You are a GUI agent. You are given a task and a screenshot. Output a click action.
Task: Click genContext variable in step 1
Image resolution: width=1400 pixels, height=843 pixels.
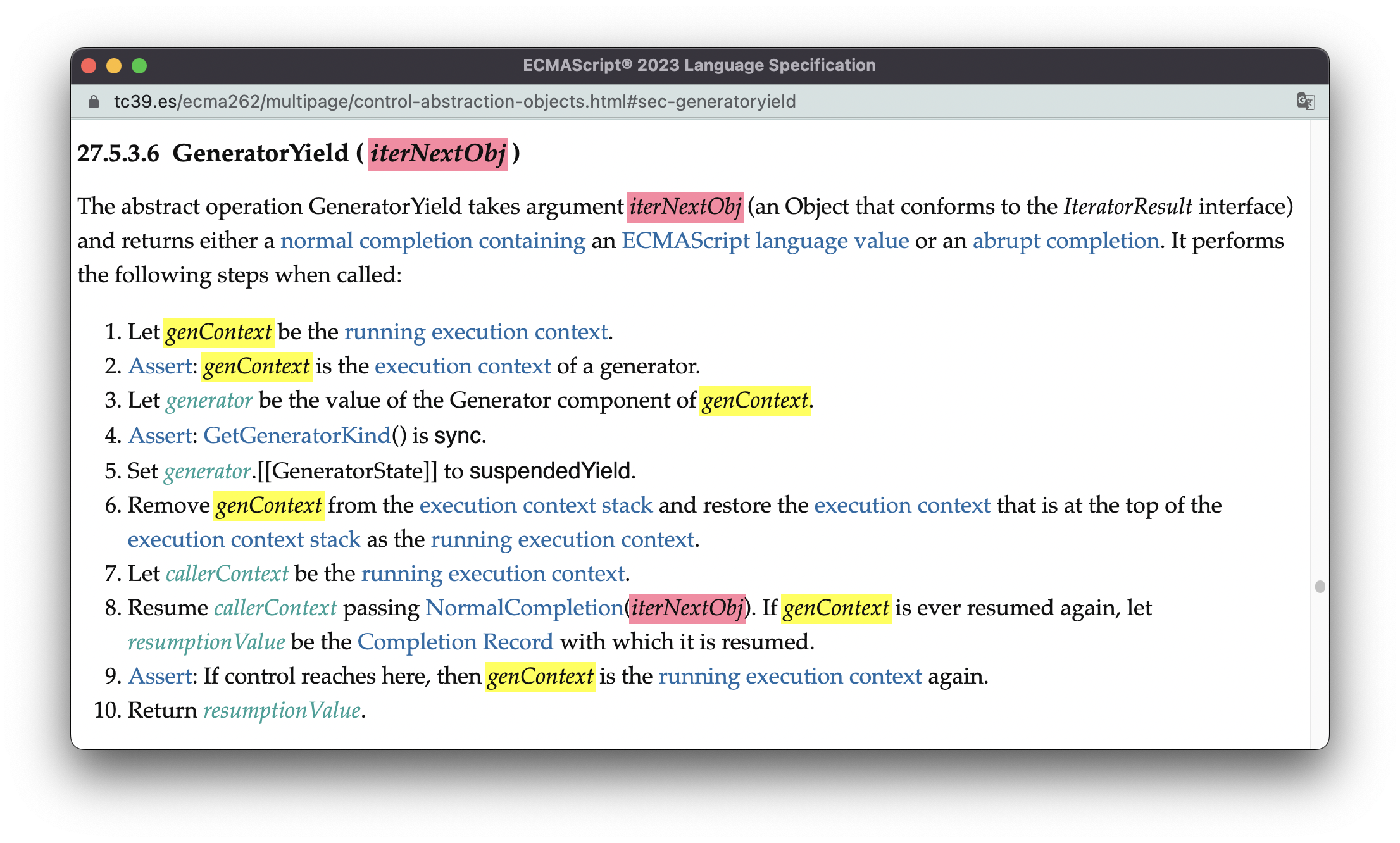[219, 332]
